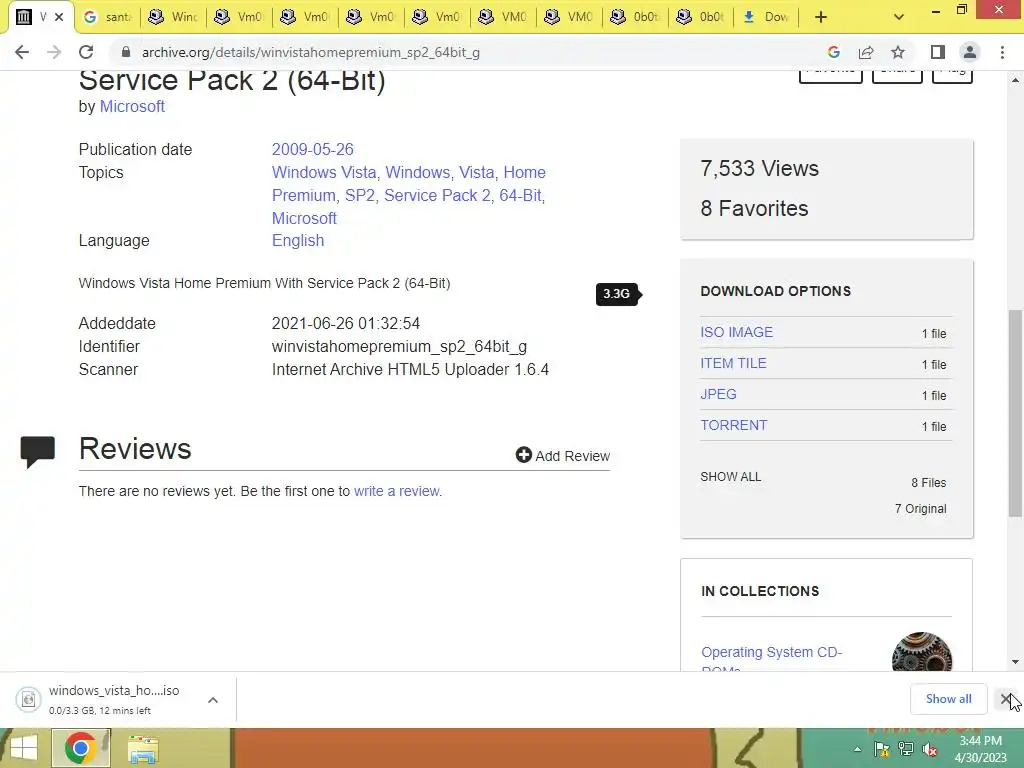
Task: Click the address bar URL
Action: pos(311,52)
